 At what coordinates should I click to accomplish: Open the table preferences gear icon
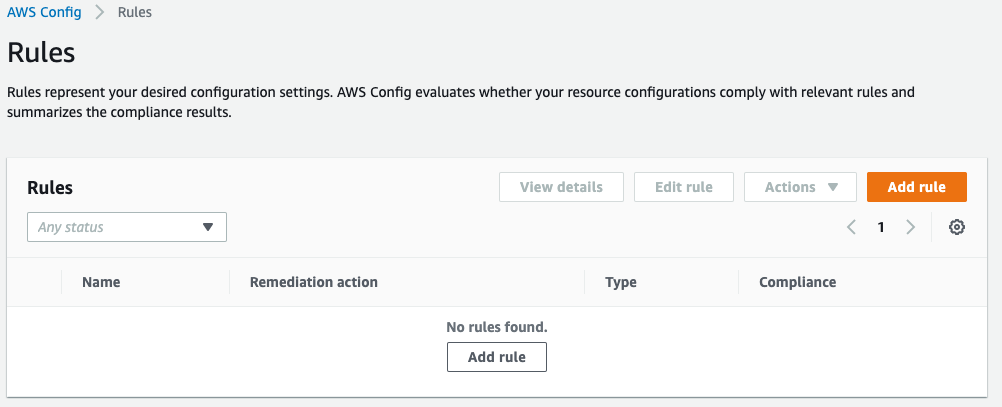957,227
